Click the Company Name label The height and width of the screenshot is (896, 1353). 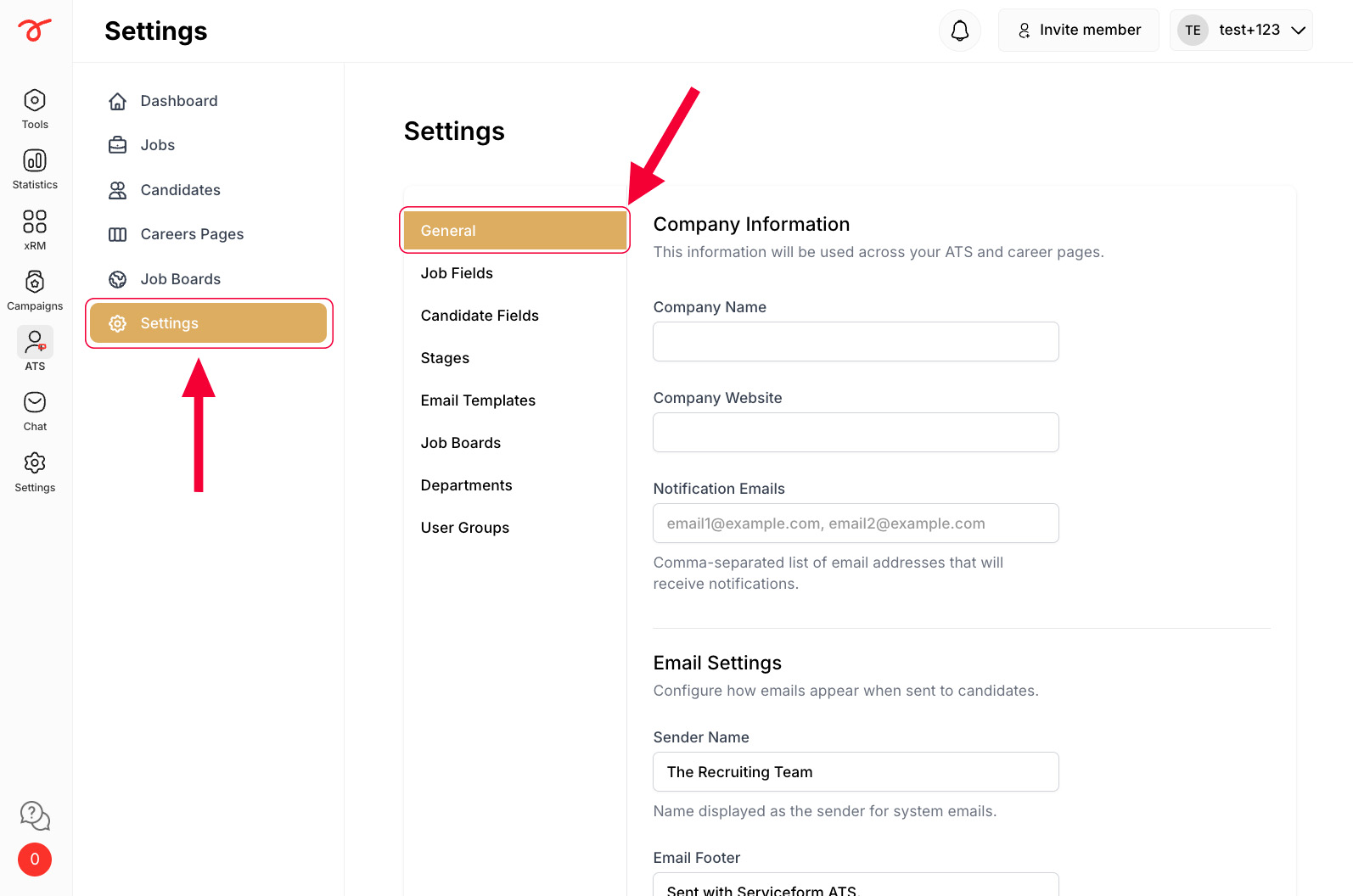[x=710, y=307]
